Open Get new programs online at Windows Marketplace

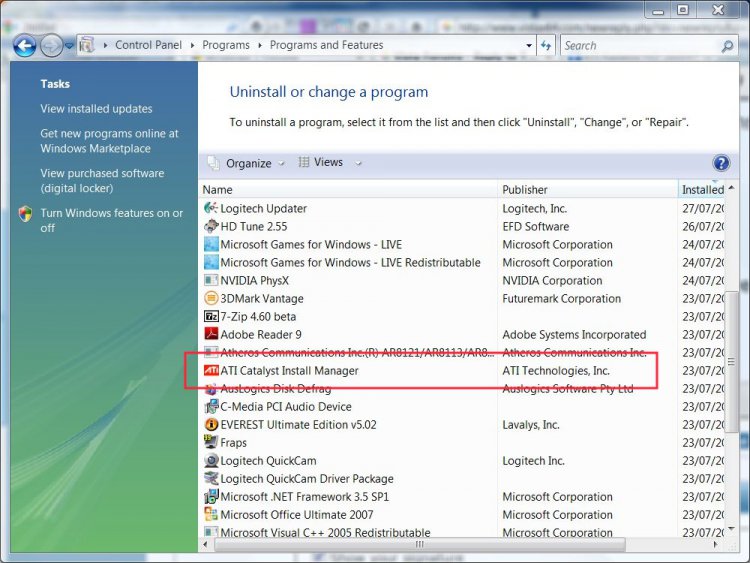(x=109, y=141)
